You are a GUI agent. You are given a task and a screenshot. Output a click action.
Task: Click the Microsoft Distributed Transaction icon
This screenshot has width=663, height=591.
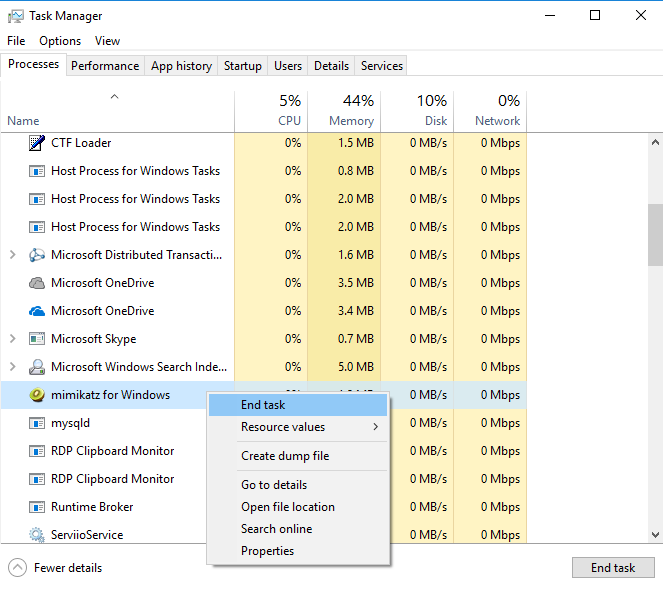pyautogui.click(x=37, y=255)
